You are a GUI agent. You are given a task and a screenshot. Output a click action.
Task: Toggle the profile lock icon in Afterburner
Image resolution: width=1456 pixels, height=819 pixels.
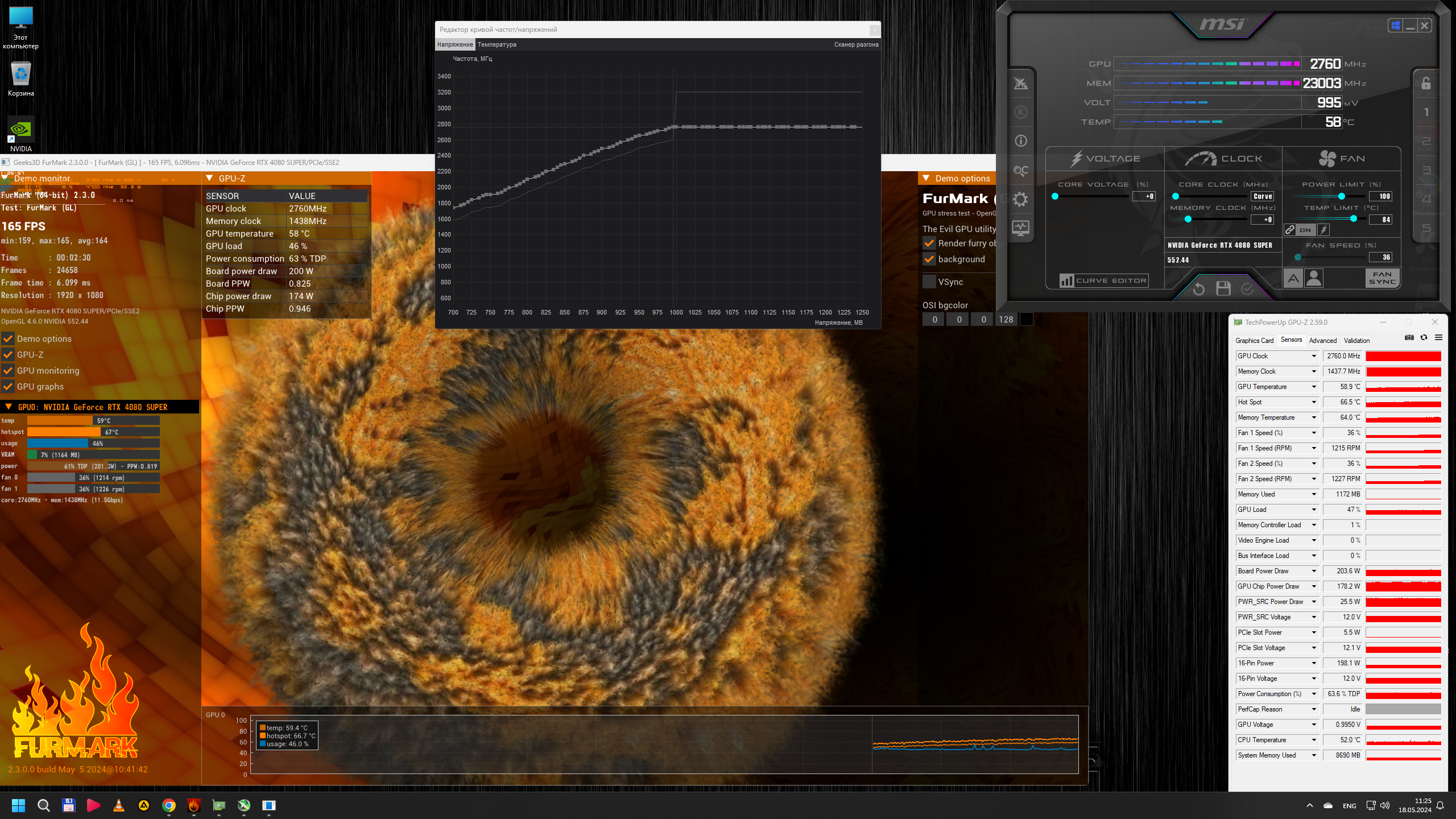click(x=1426, y=84)
